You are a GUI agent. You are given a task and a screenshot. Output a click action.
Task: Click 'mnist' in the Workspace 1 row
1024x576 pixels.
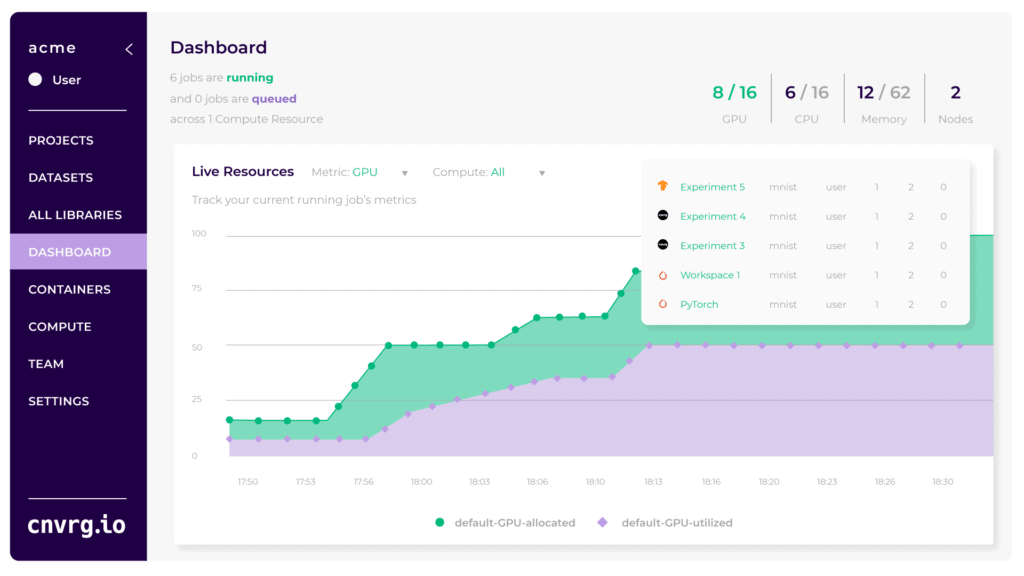(x=782, y=275)
